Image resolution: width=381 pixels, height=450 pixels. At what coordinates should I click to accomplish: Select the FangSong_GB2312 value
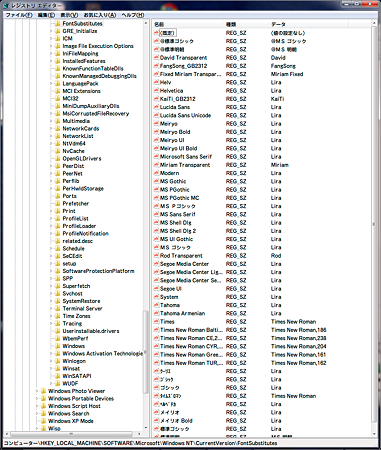pos(183,66)
